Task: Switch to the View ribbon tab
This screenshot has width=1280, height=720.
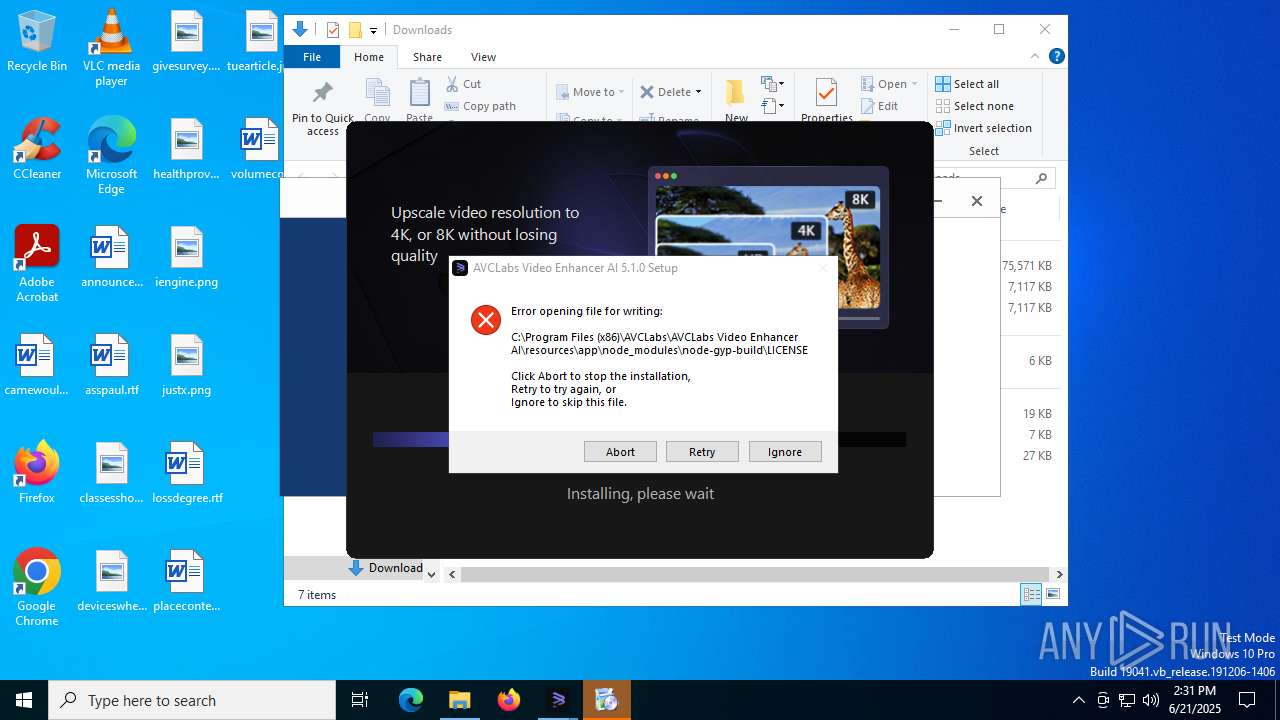Action: coord(483,57)
